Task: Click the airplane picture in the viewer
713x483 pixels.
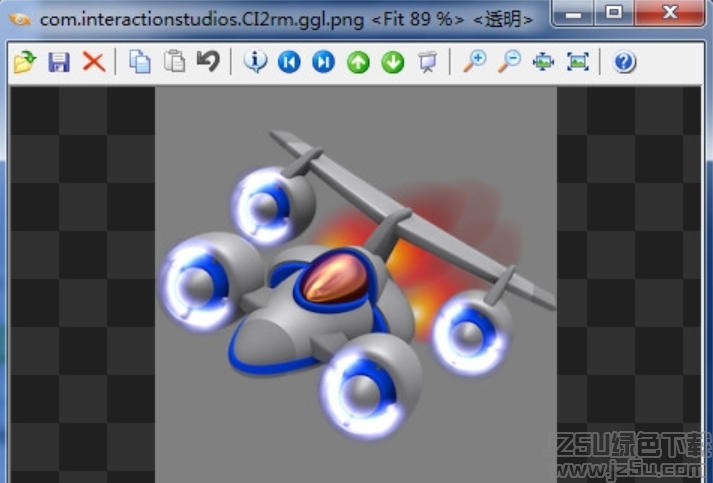Action: 356,285
